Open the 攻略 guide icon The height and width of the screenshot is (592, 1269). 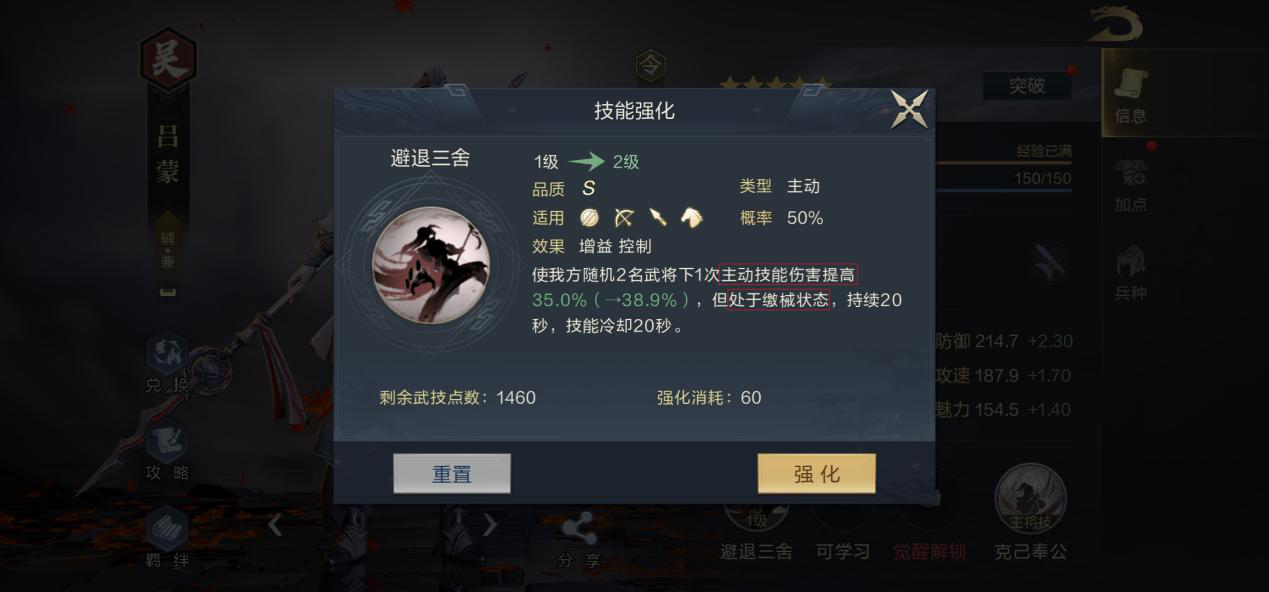[x=167, y=452]
